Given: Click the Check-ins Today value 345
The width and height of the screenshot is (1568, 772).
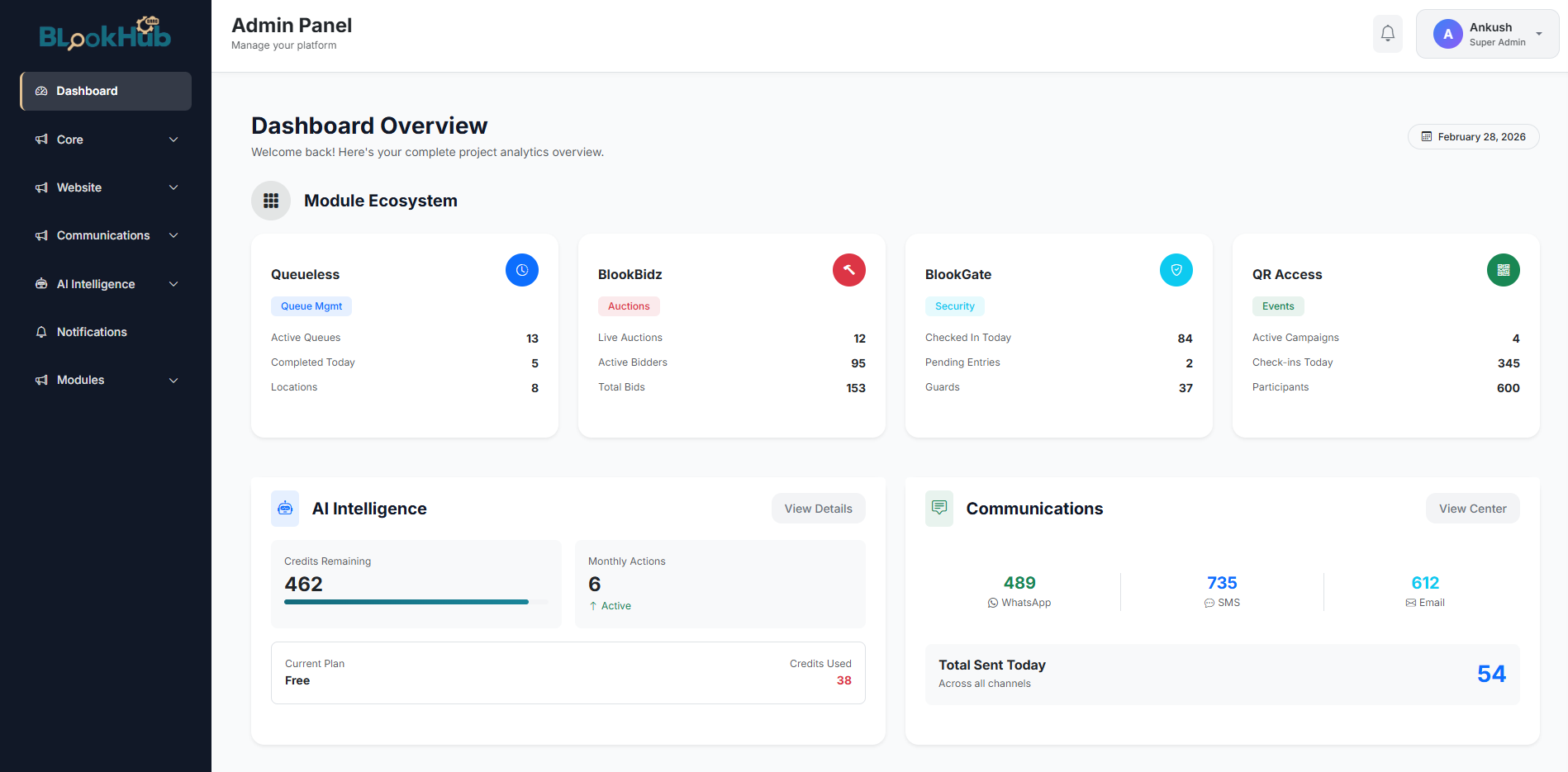Looking at the screenshot, I should point(1509,363).
